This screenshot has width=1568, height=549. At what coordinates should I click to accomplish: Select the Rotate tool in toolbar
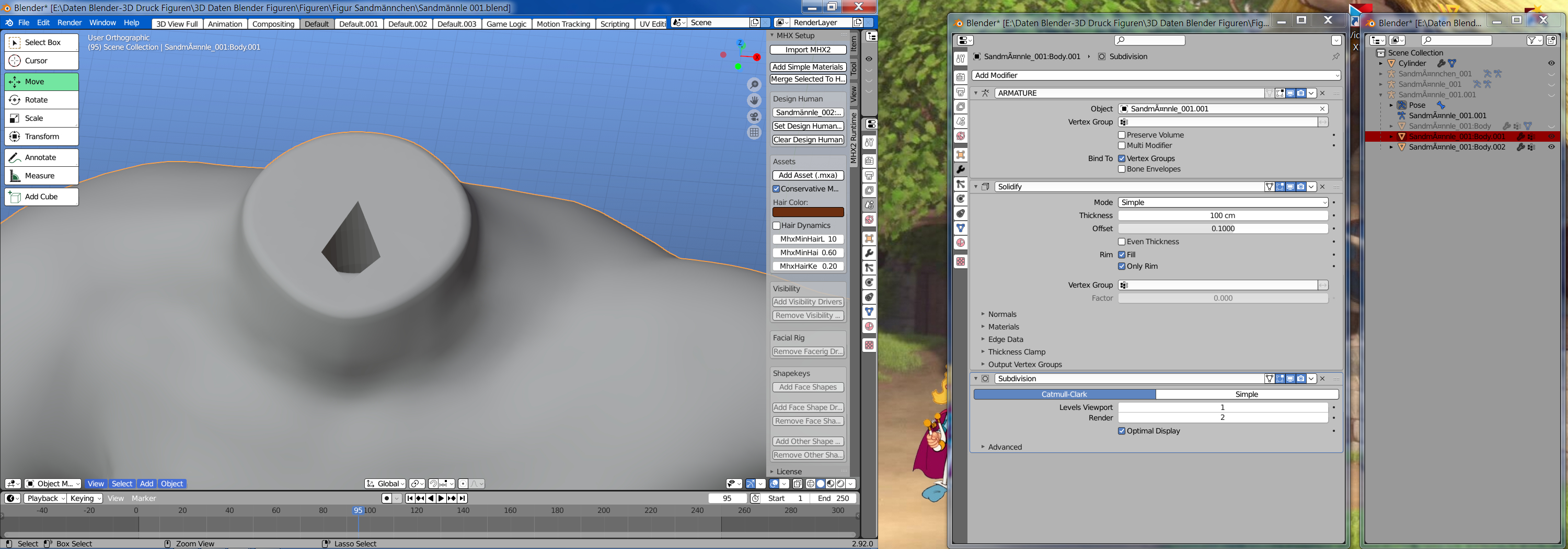pos(41,100)
